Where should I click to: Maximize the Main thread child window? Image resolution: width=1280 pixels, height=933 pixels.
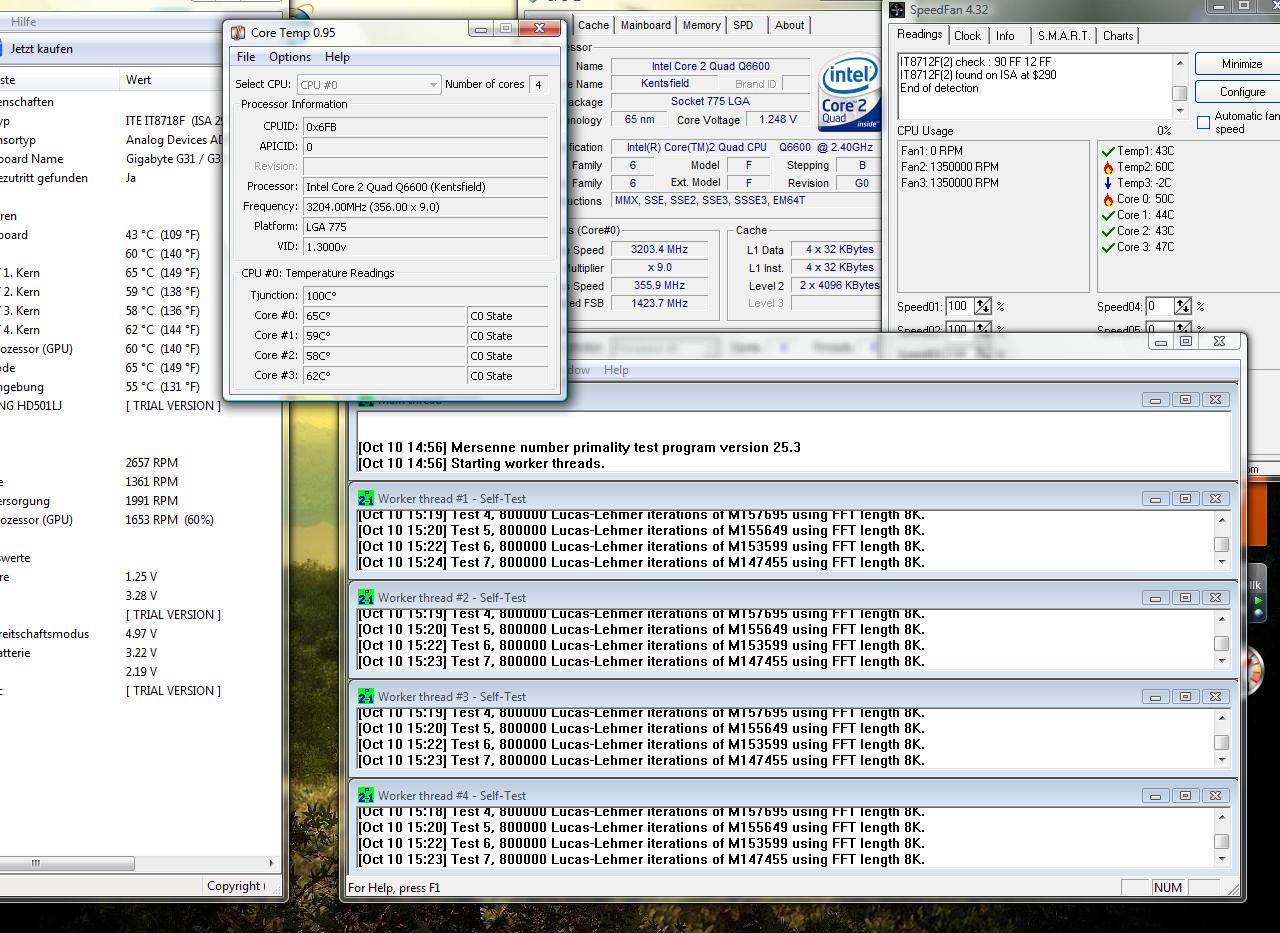point(1185,399)
